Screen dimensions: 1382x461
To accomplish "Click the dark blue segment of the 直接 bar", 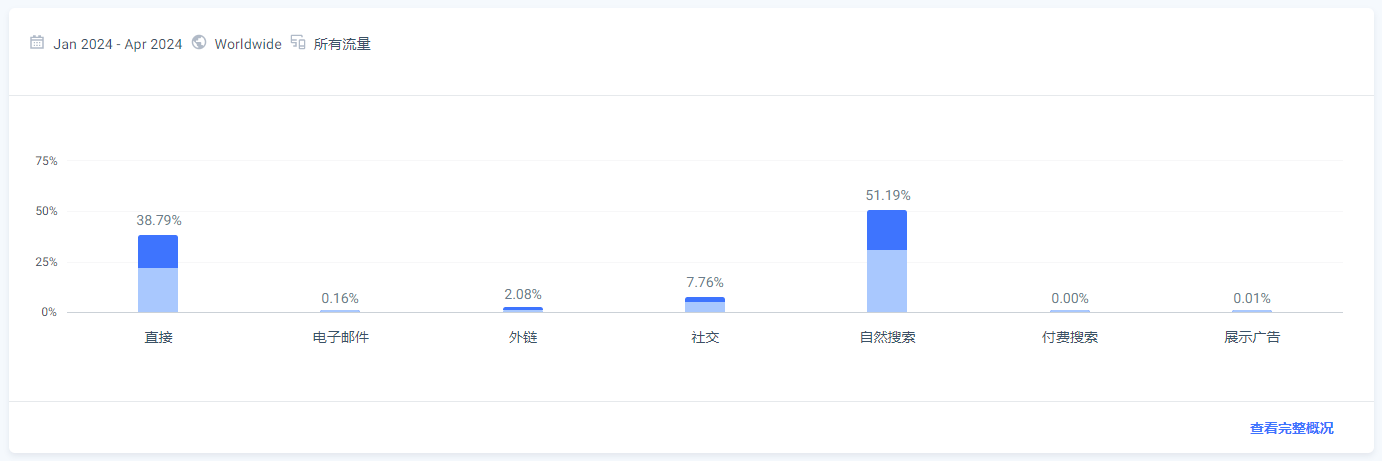I will tap(158, 252).
